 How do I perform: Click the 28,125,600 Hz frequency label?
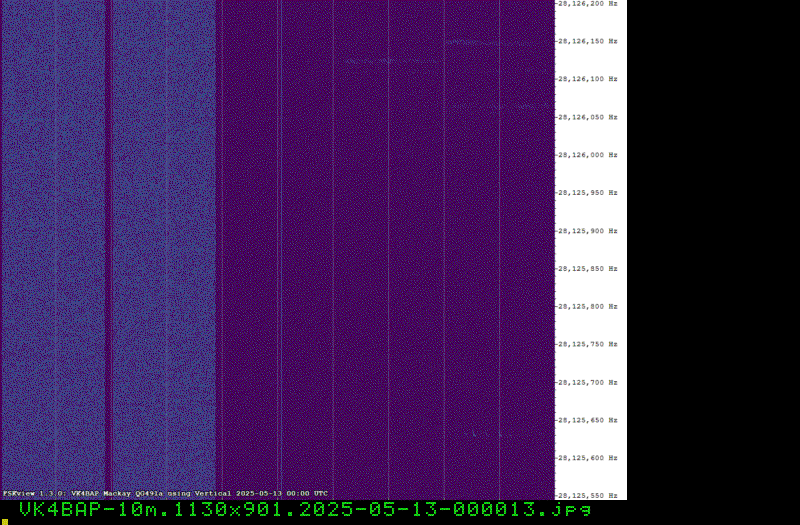coord(588,458)
